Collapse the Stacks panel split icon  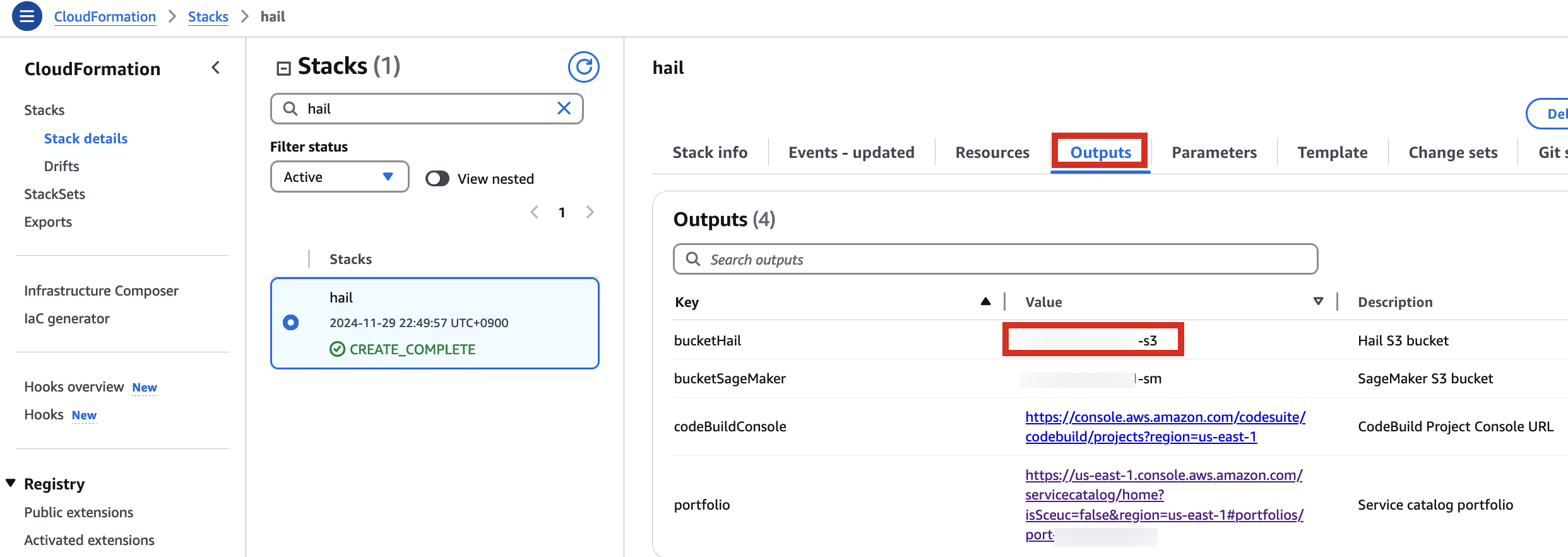(x=283, y=68)
